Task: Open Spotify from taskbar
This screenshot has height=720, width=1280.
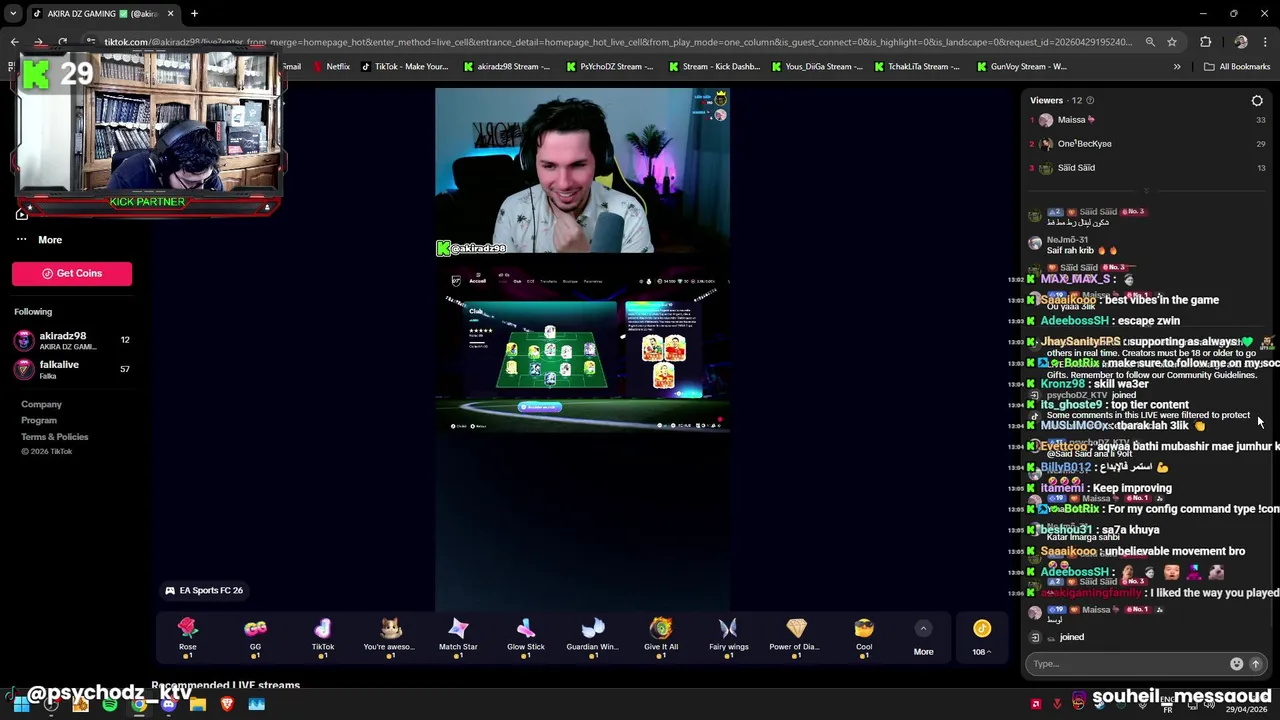Action: coord(110,705)
